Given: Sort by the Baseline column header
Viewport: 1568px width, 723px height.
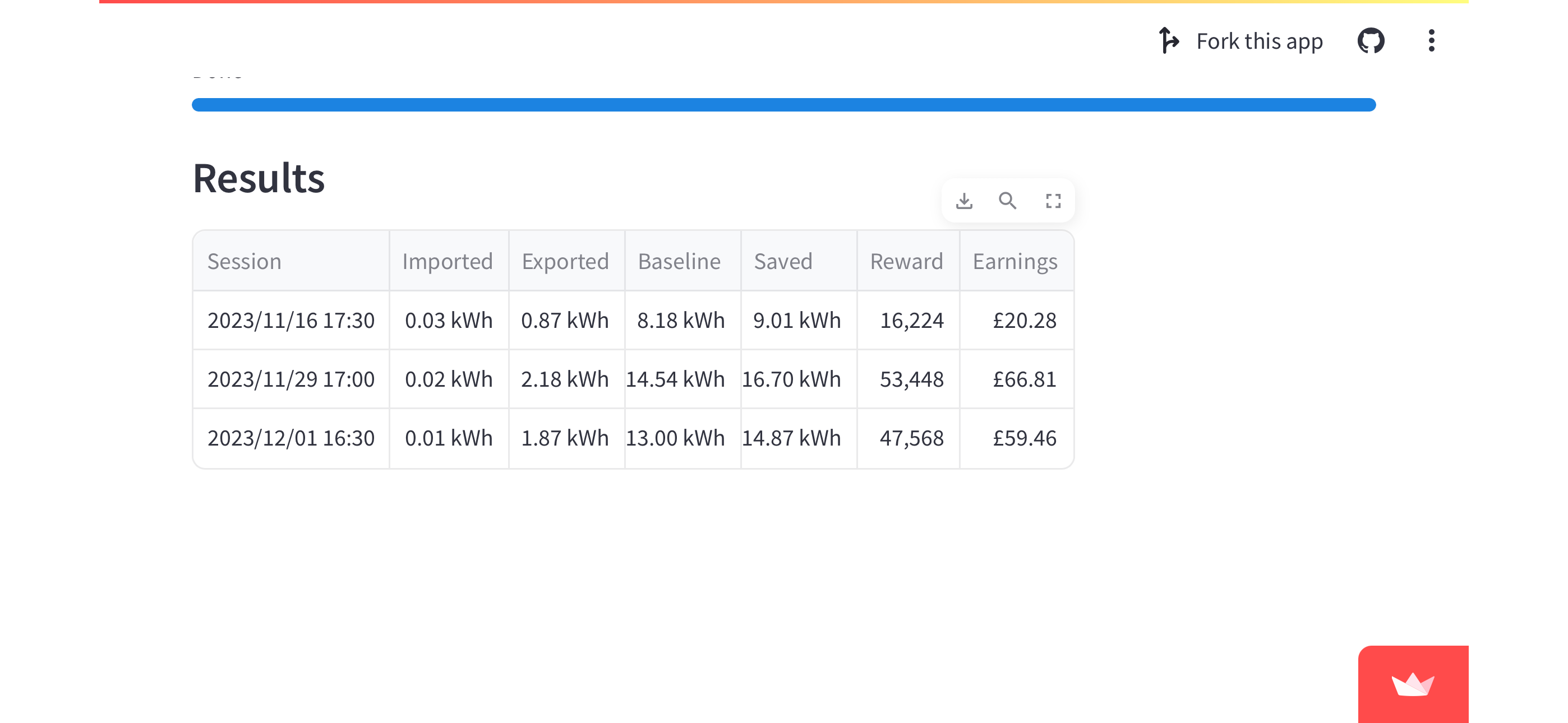Looking at the screenshot, I should [x=682, y=261].
